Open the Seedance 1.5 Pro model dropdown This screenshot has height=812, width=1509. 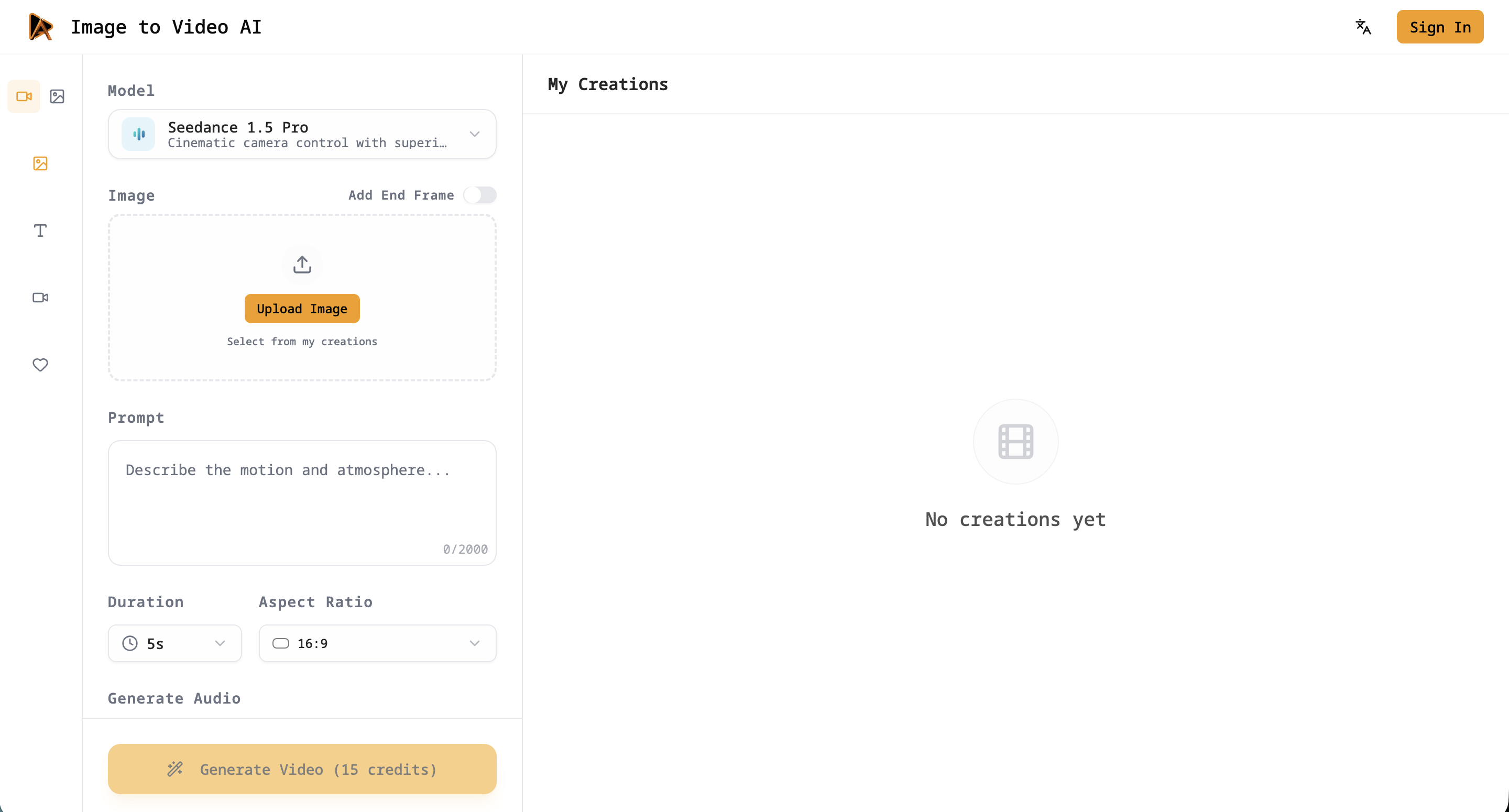click(x=302, y=134)
